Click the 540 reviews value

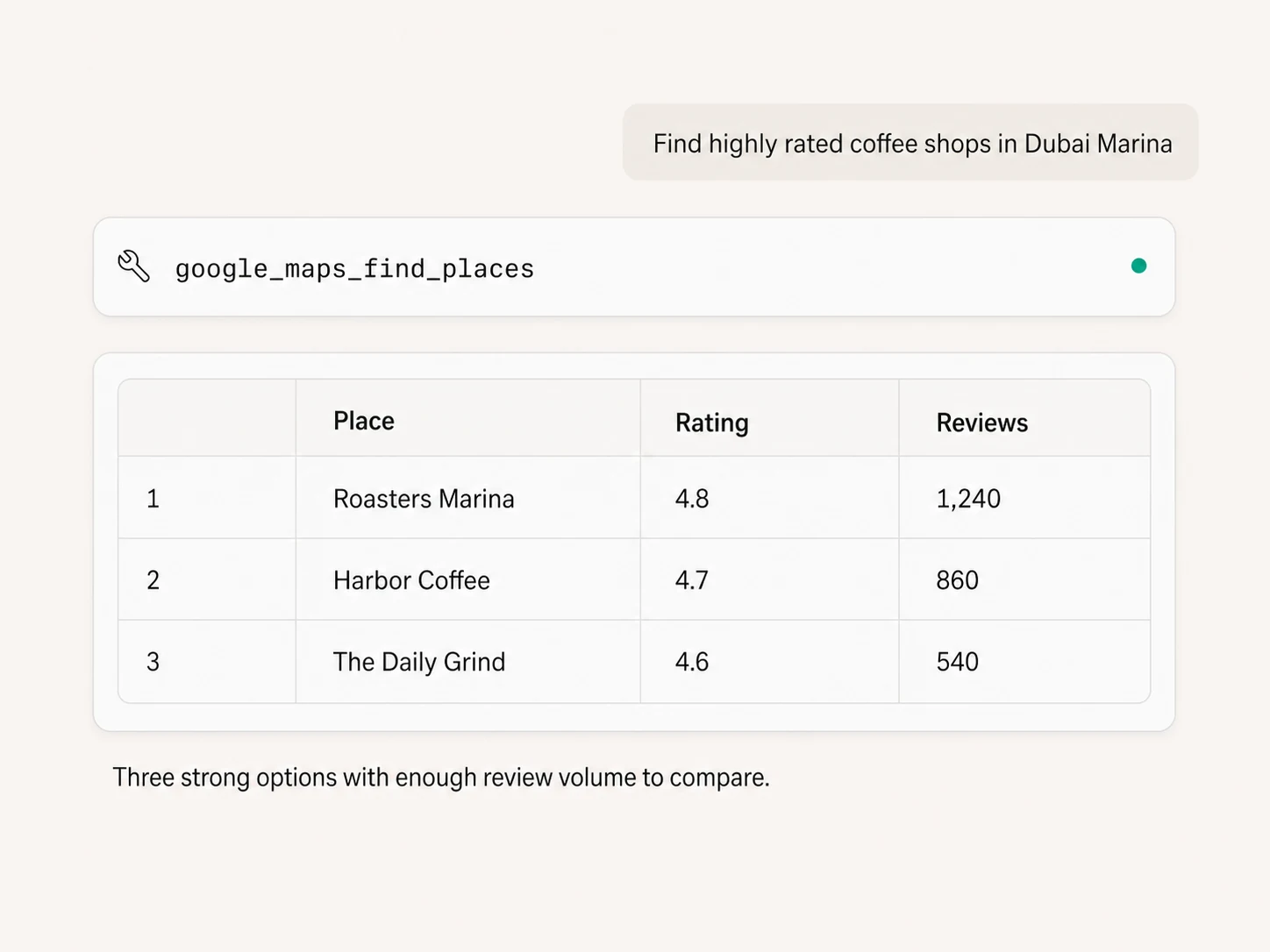(x=957, y=662)
